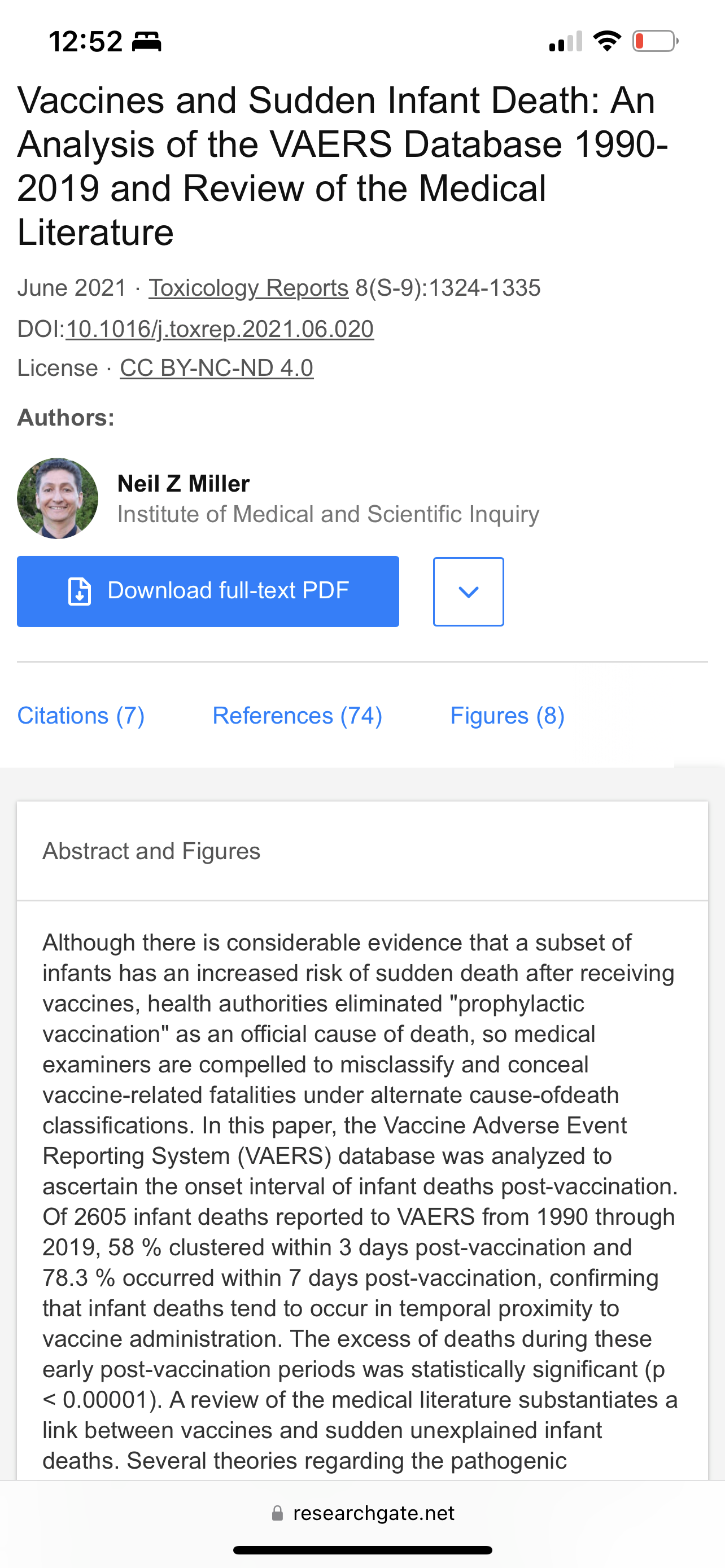
Task: Switch to the References (74) tab
Action: 297,715
